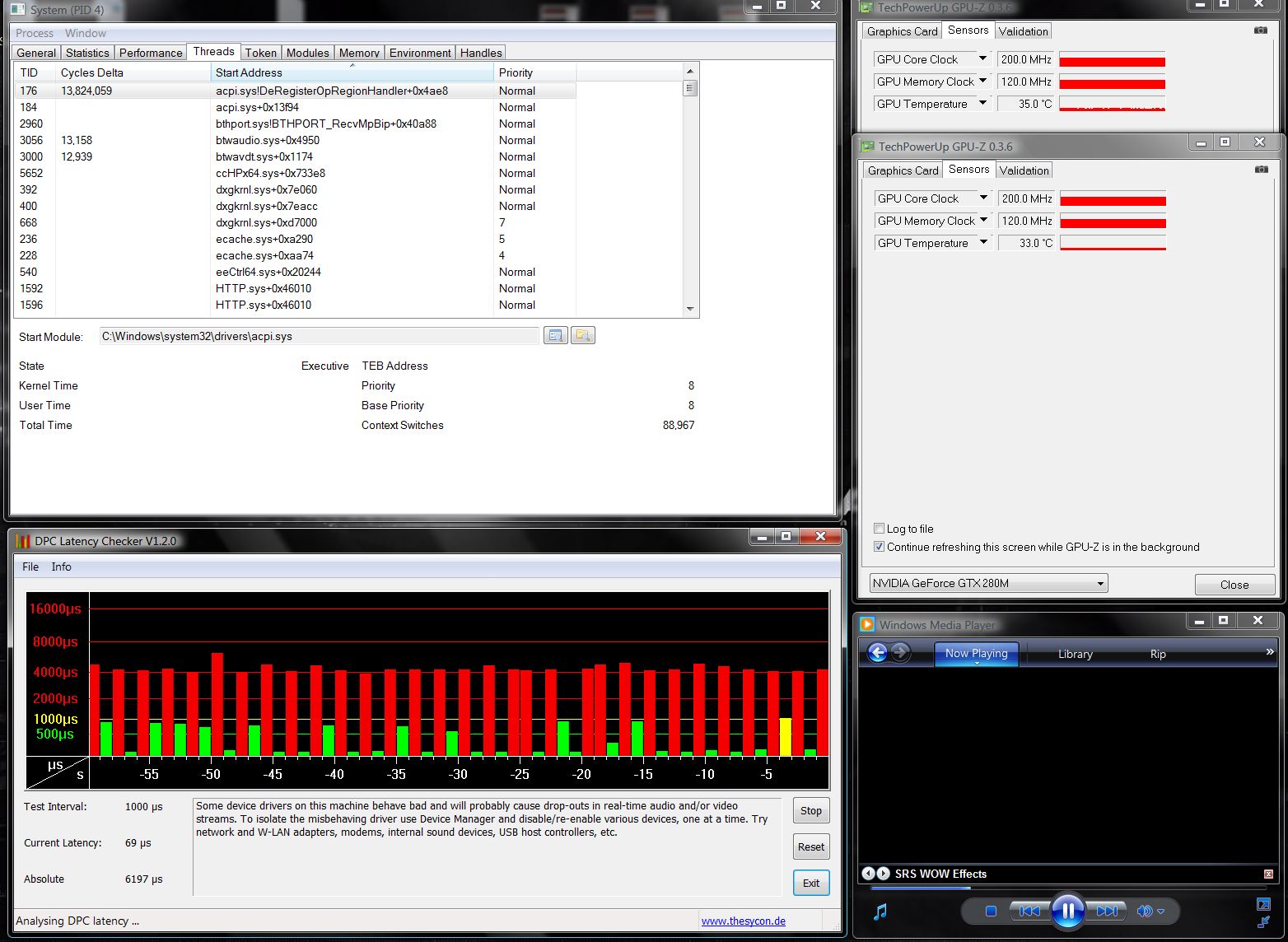Screen dimensions: 1288x942
Task: Expand the hidden Media Player tabs chevron
Action: [1270, 651]
